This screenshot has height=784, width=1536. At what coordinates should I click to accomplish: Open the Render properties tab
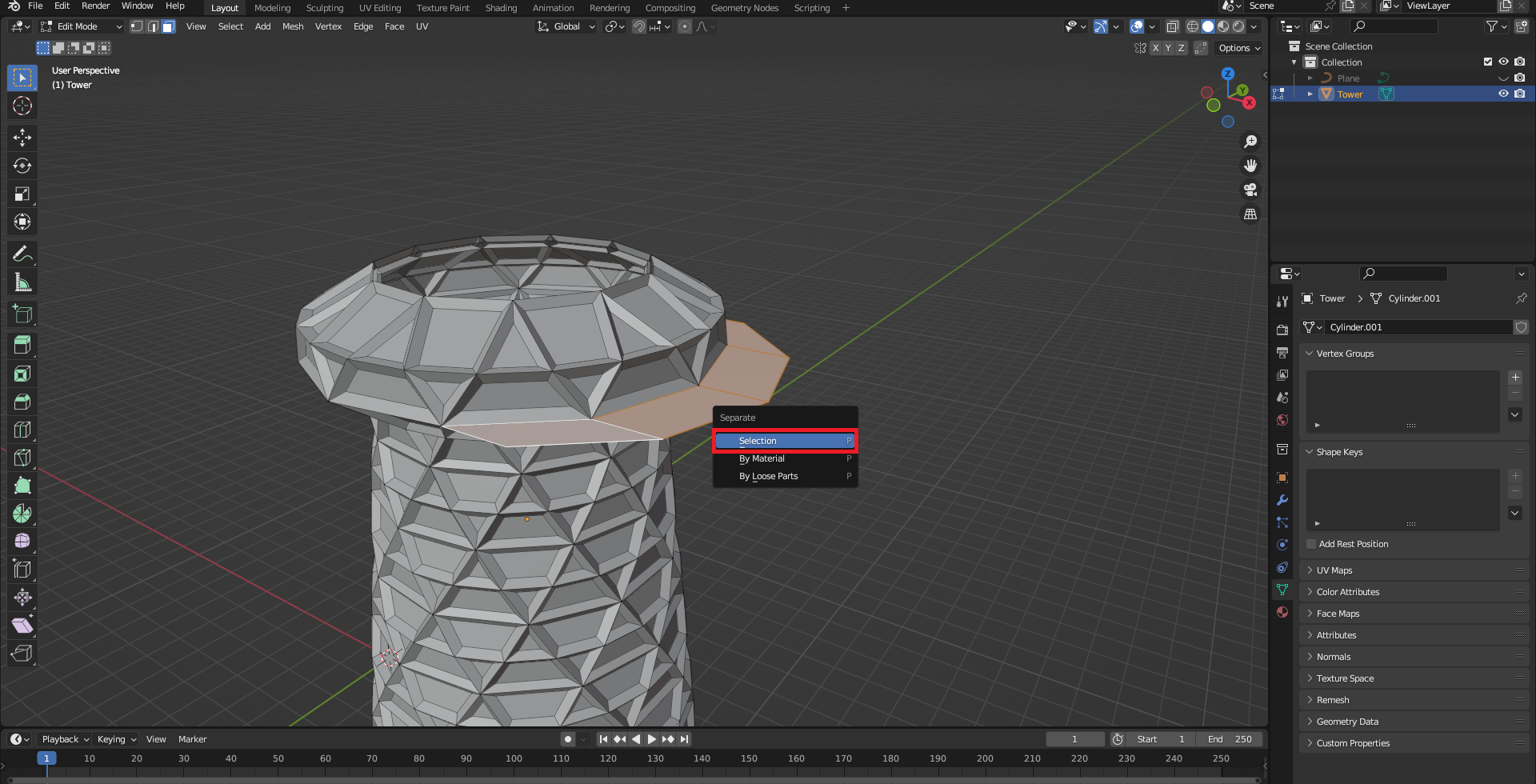[1282, 330]
